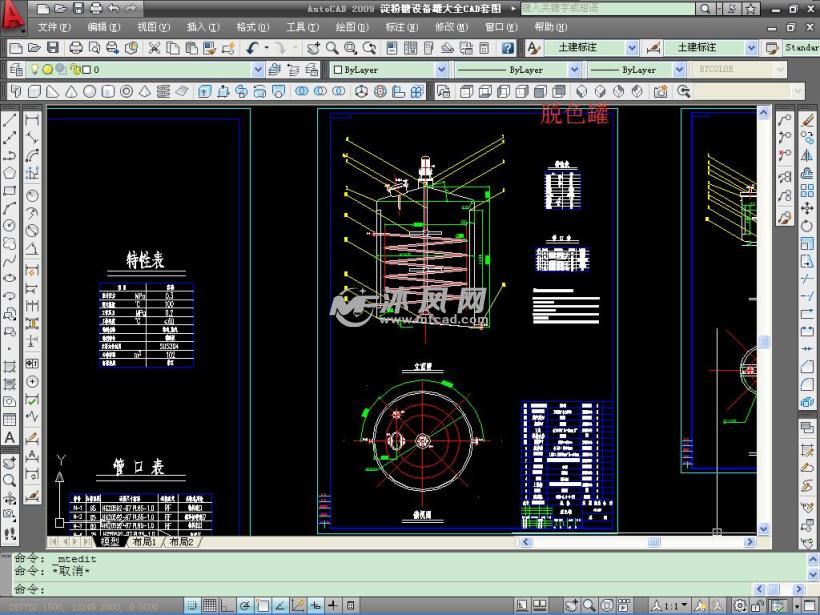The width and height of the screenshot is (820, 615).
Task: Click the 模型 model tab
Action: [x=109, y=542]
